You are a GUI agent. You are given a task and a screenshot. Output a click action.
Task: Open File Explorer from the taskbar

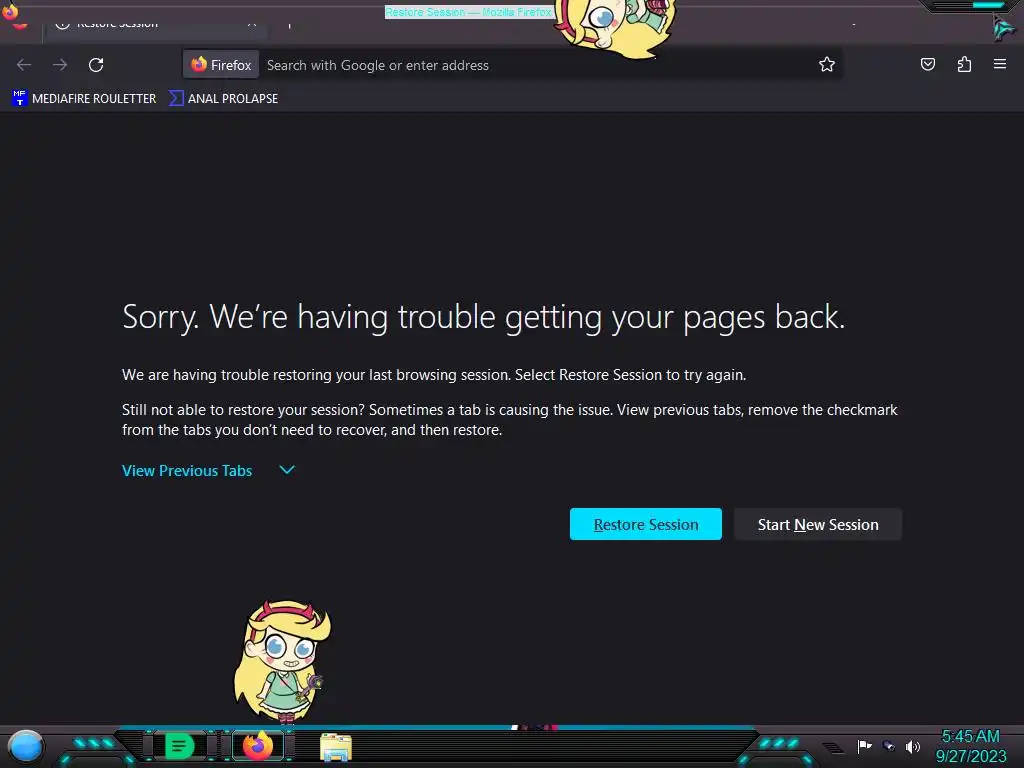click(336, 747)
